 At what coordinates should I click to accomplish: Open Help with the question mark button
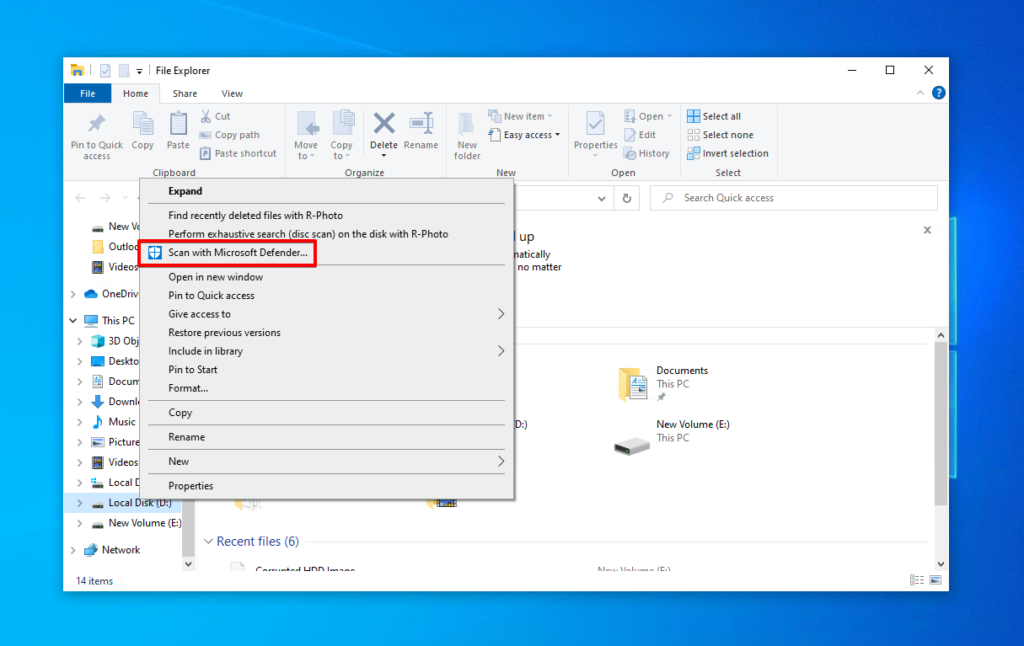tap(937, 92)
